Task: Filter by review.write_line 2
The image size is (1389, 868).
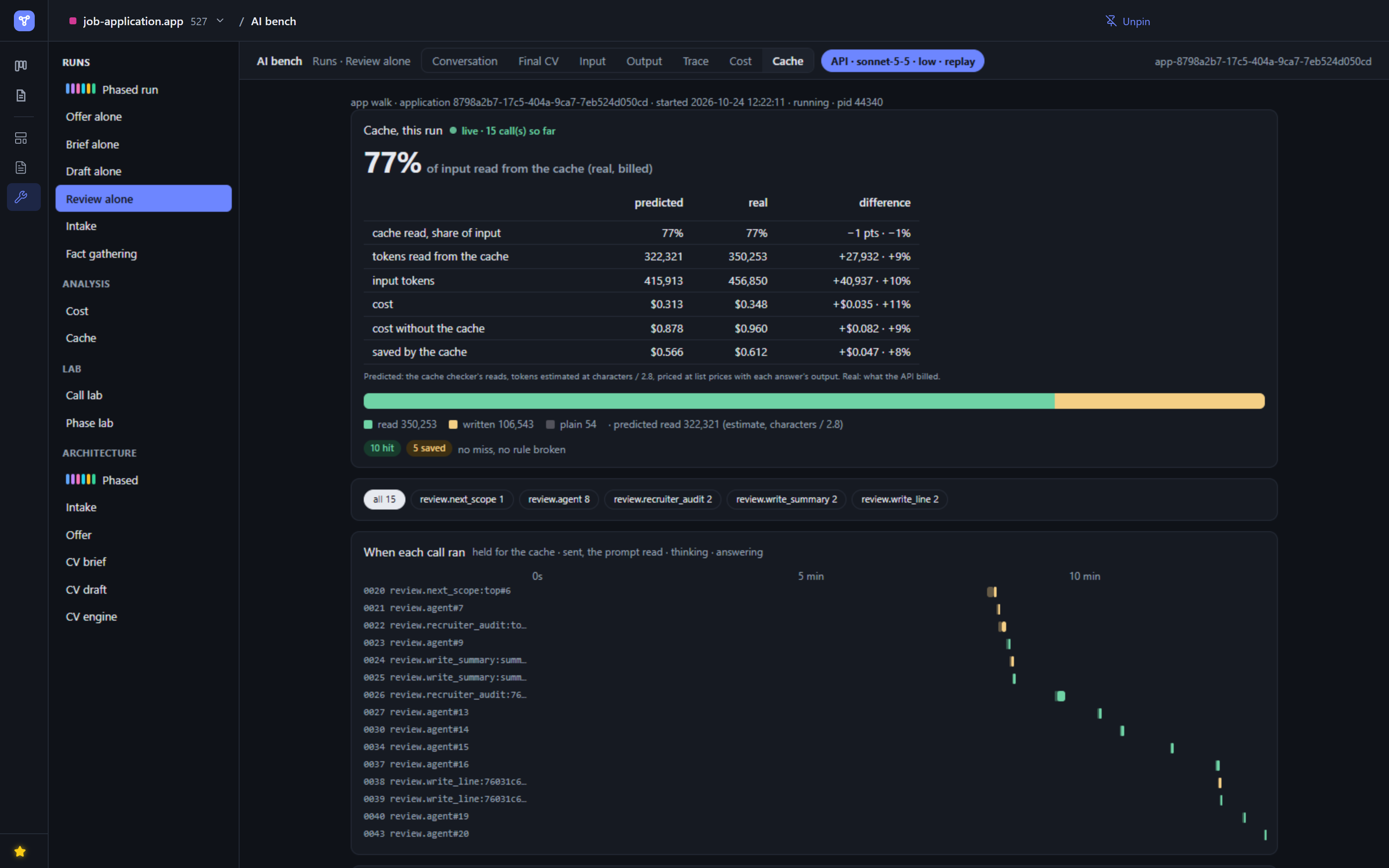Action: point(899,500)
